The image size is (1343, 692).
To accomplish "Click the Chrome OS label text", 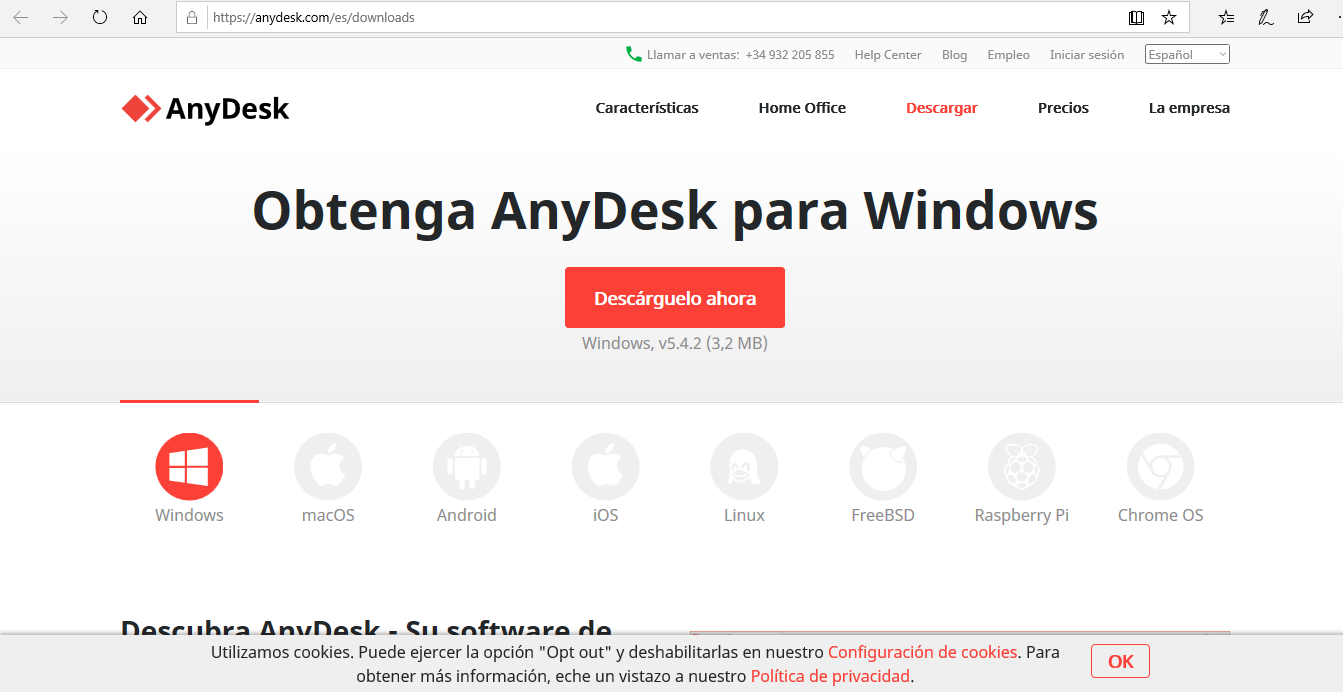I will [1161, 516].
